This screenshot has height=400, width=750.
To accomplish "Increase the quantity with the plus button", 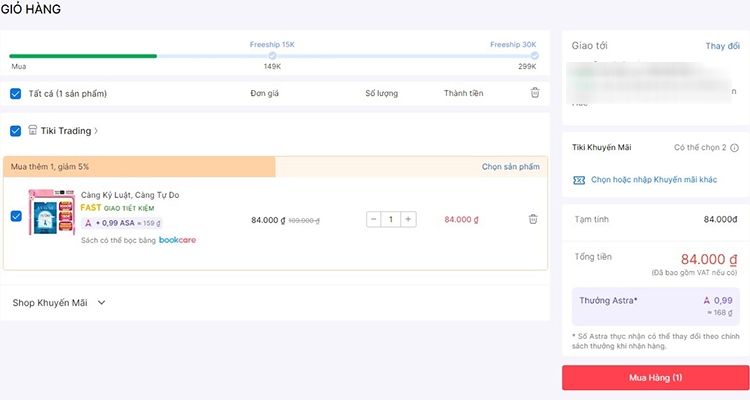I will [408, 219].
